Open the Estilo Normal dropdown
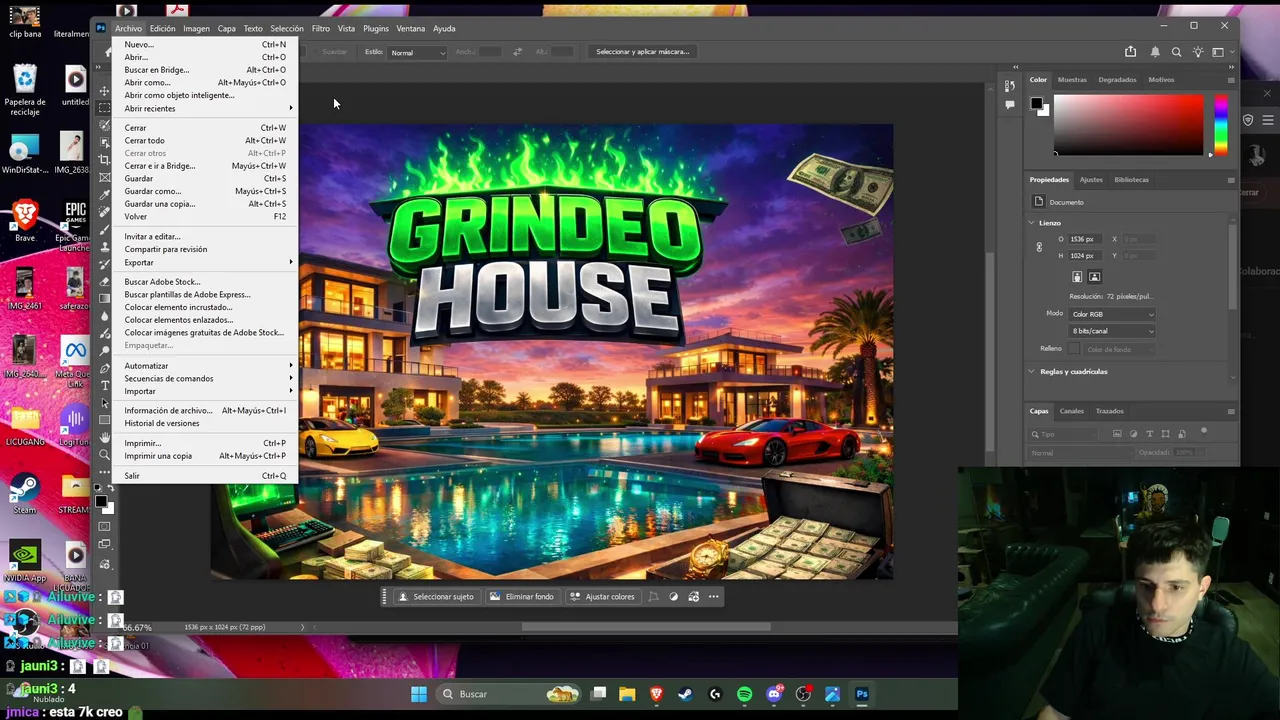This screenshot has height=720, width=1280. (417, 52)
